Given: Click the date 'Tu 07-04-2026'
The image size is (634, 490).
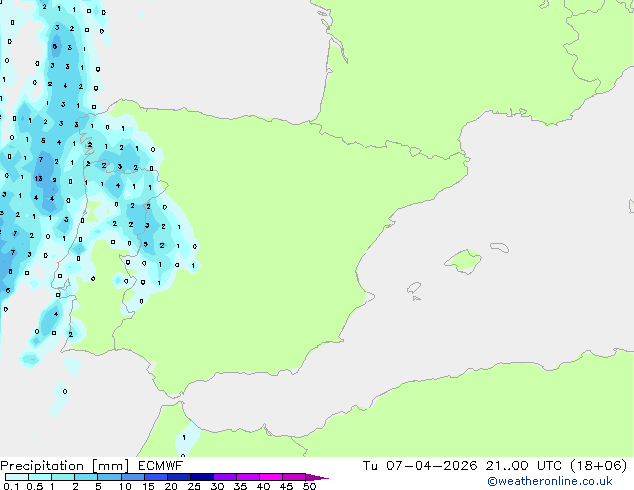Looking at the screenshot, I should pyautogui.click(x=420, y=466).
